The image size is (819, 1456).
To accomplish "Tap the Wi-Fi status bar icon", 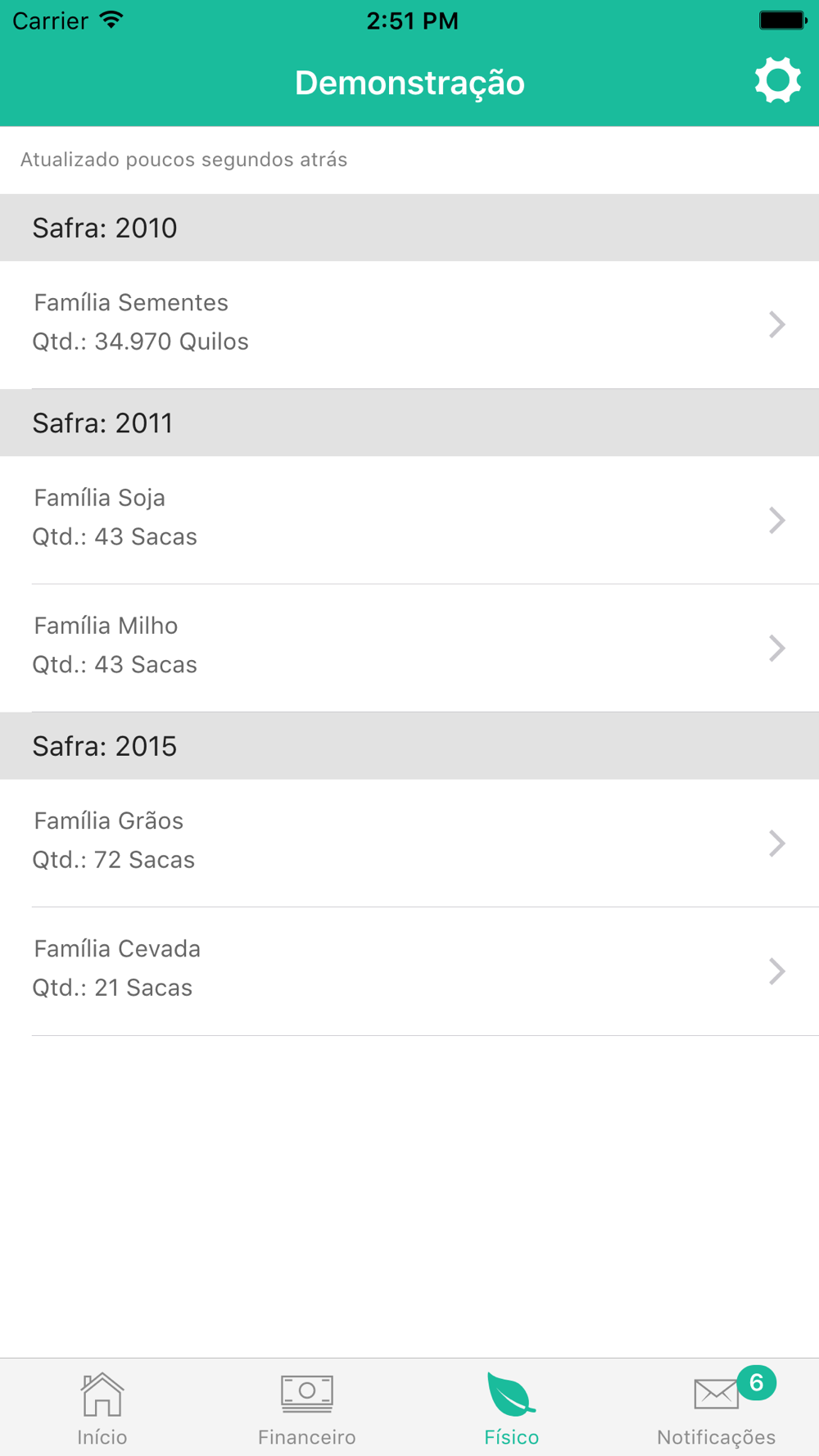I will click(111, 20).
